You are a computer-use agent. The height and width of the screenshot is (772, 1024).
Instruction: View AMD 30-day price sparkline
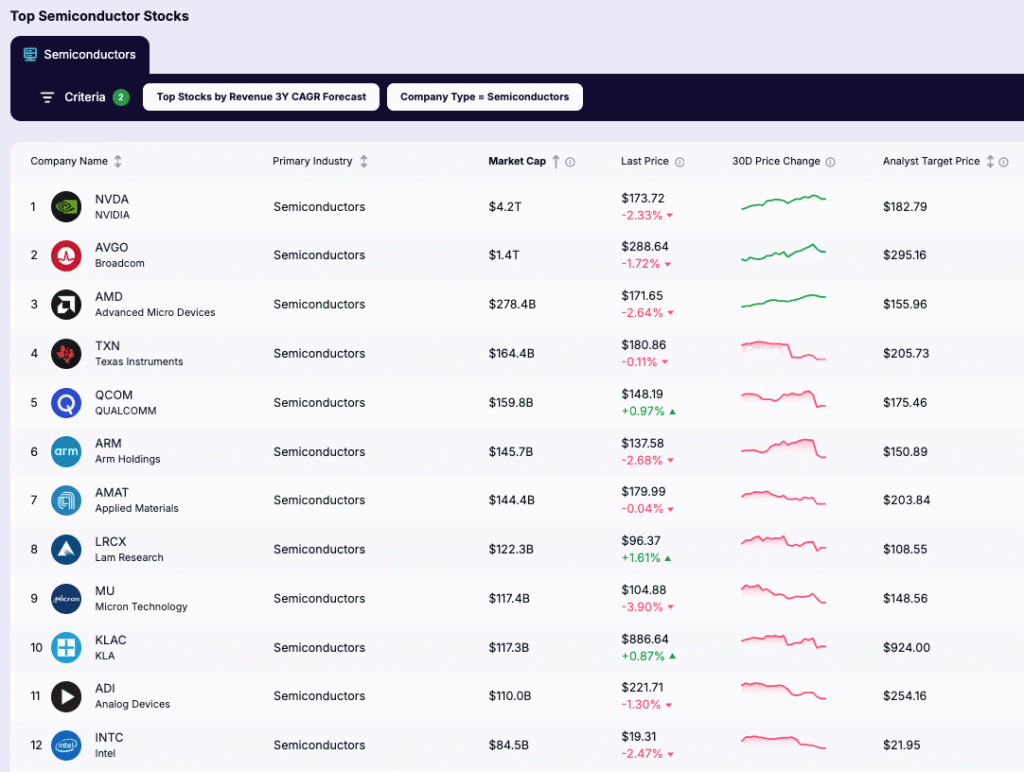point(784,300)
